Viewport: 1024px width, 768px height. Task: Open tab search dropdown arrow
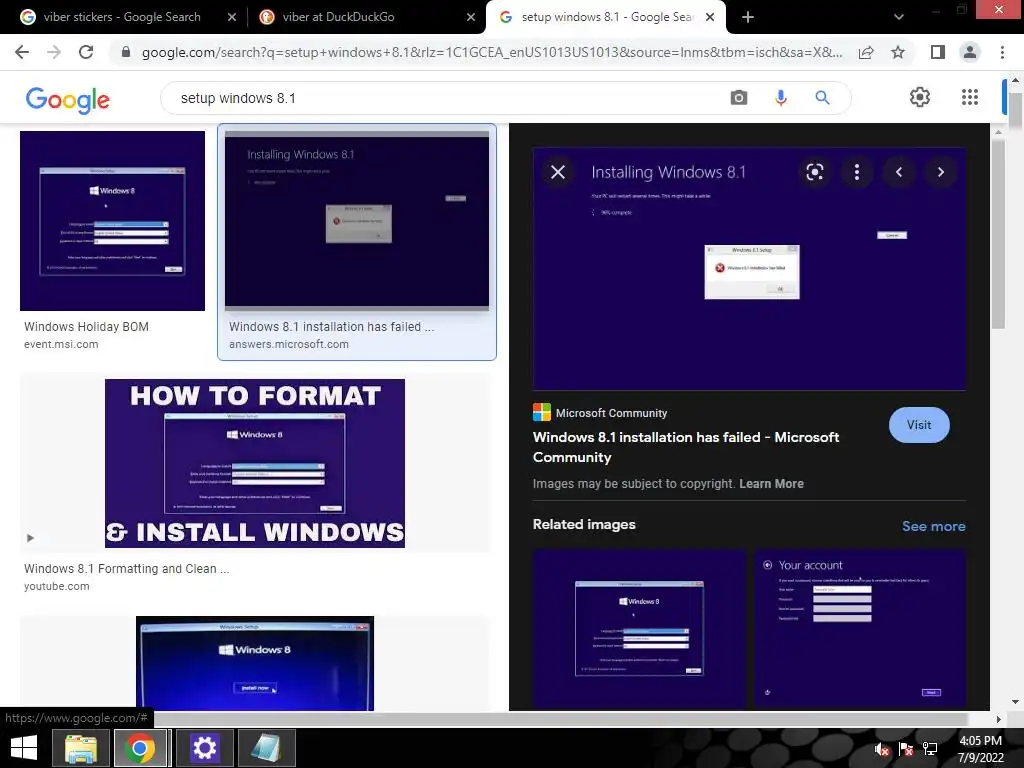point(899,17)
